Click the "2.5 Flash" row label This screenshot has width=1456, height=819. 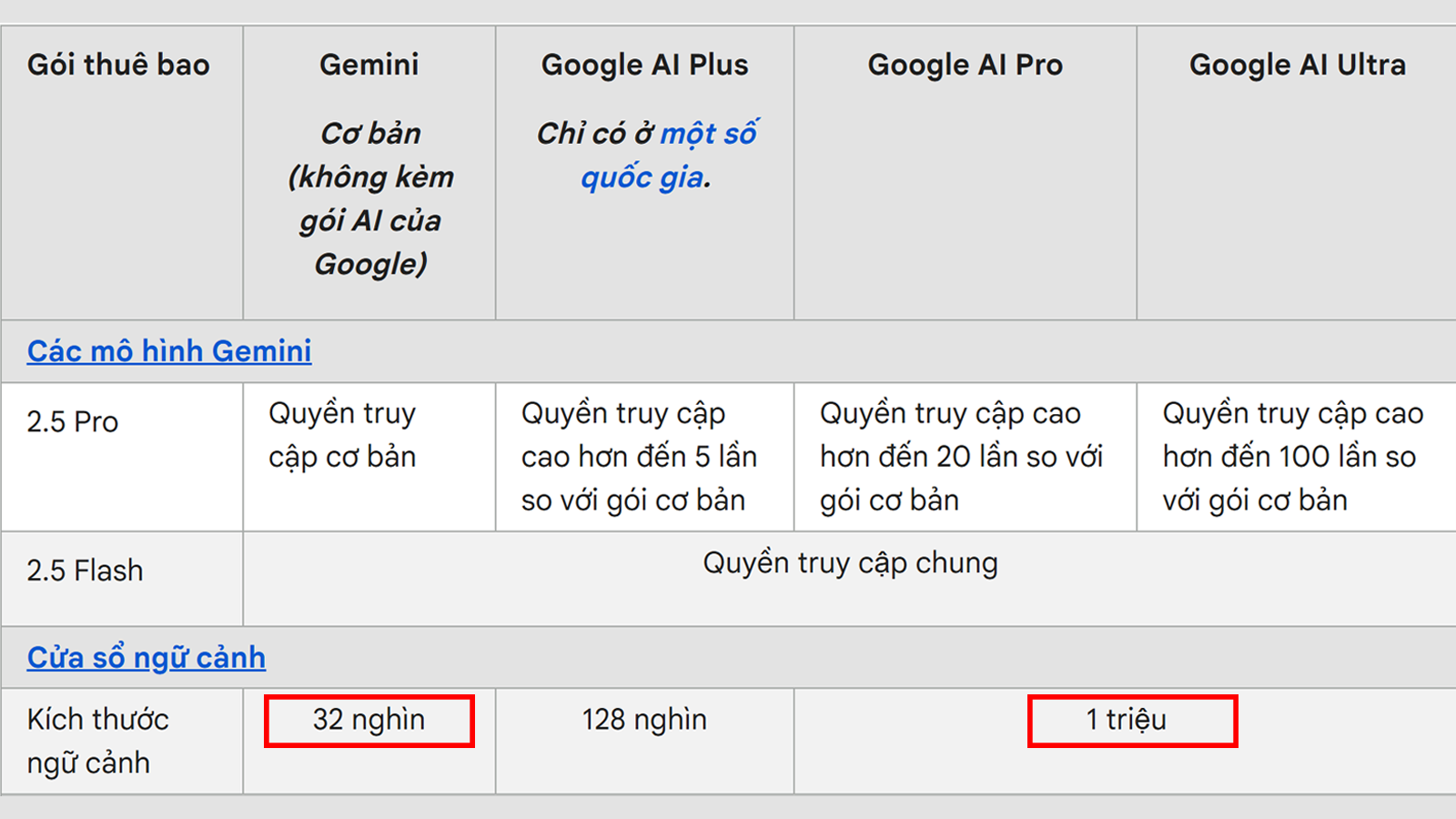coord(85,571)
